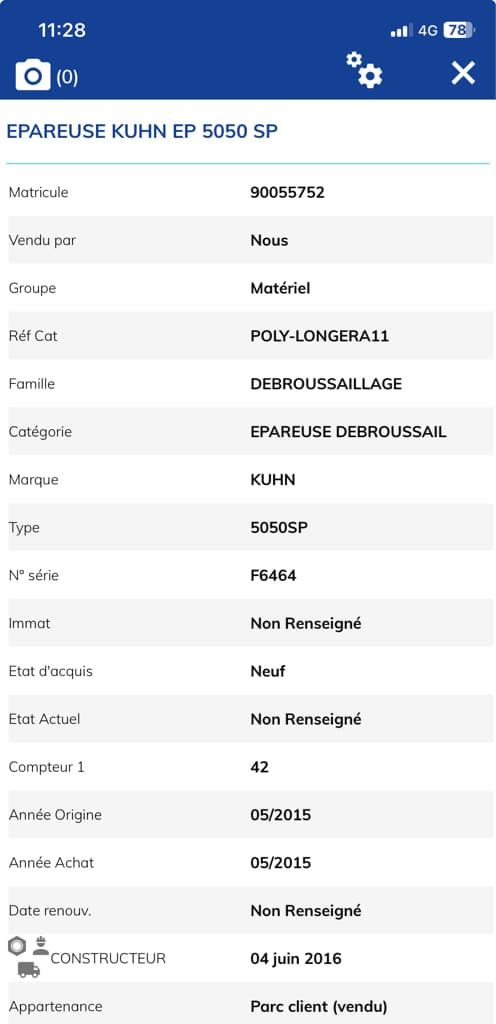Click the hex nut icon near CONSTRUCTEUR

pos(17,946)
